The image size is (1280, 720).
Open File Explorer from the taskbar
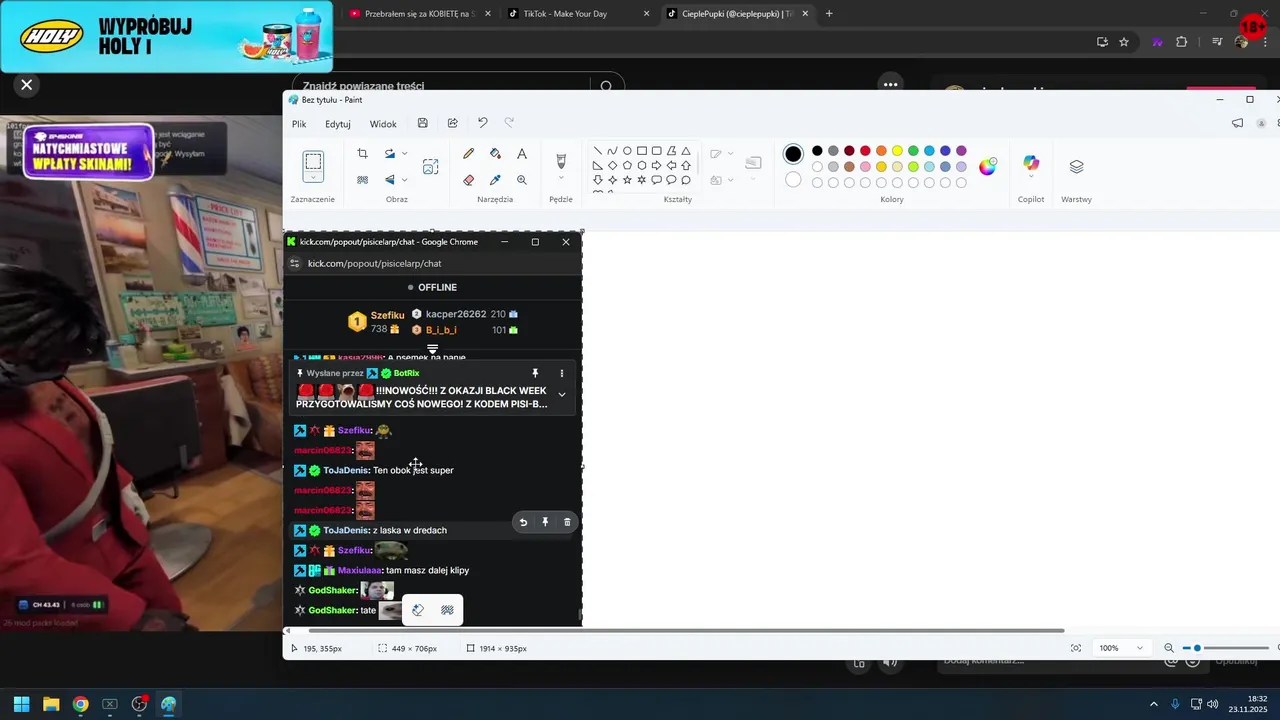point(51,704)
